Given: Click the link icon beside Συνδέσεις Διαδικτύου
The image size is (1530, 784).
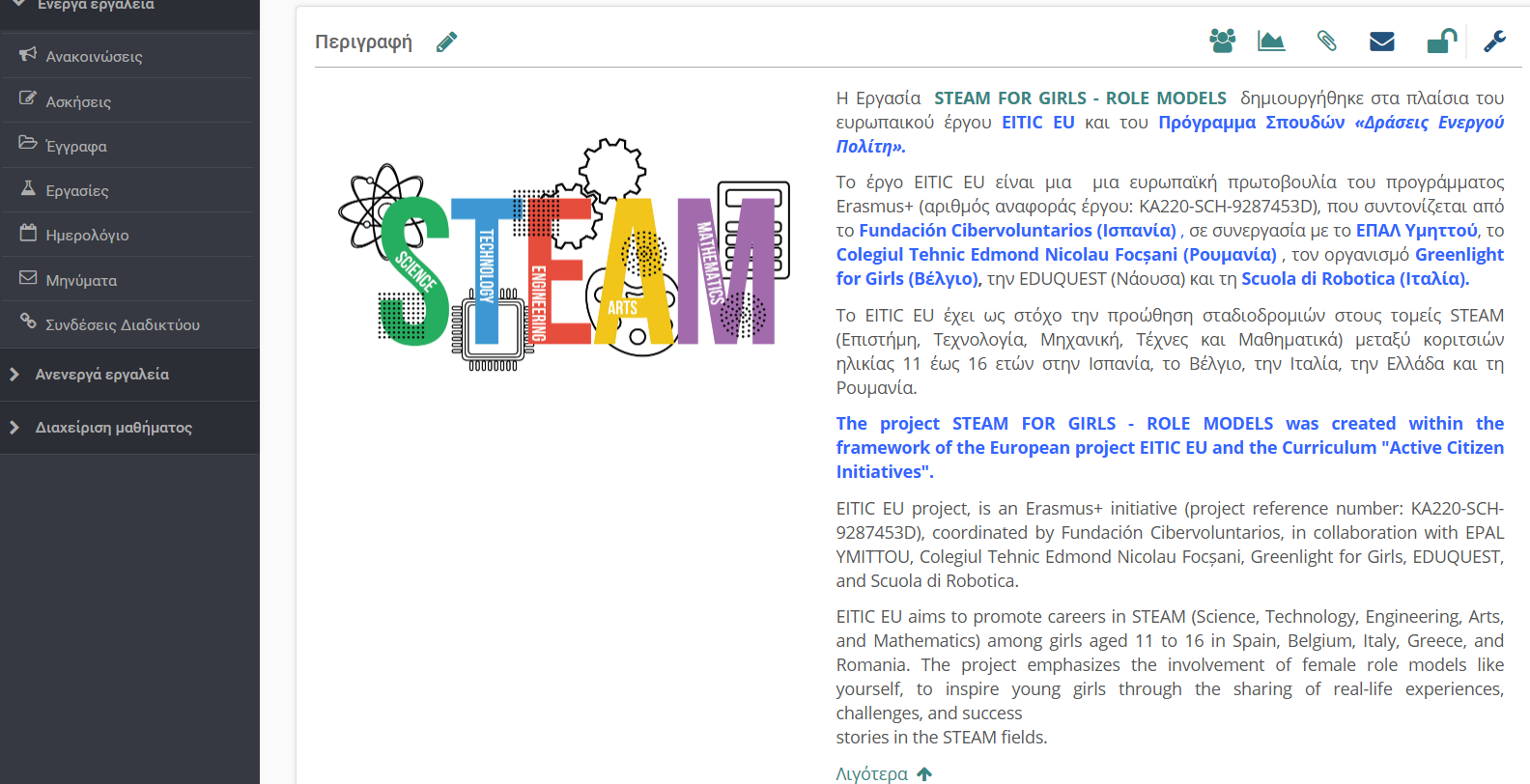Looking at the screenshot, I should 28,322.
